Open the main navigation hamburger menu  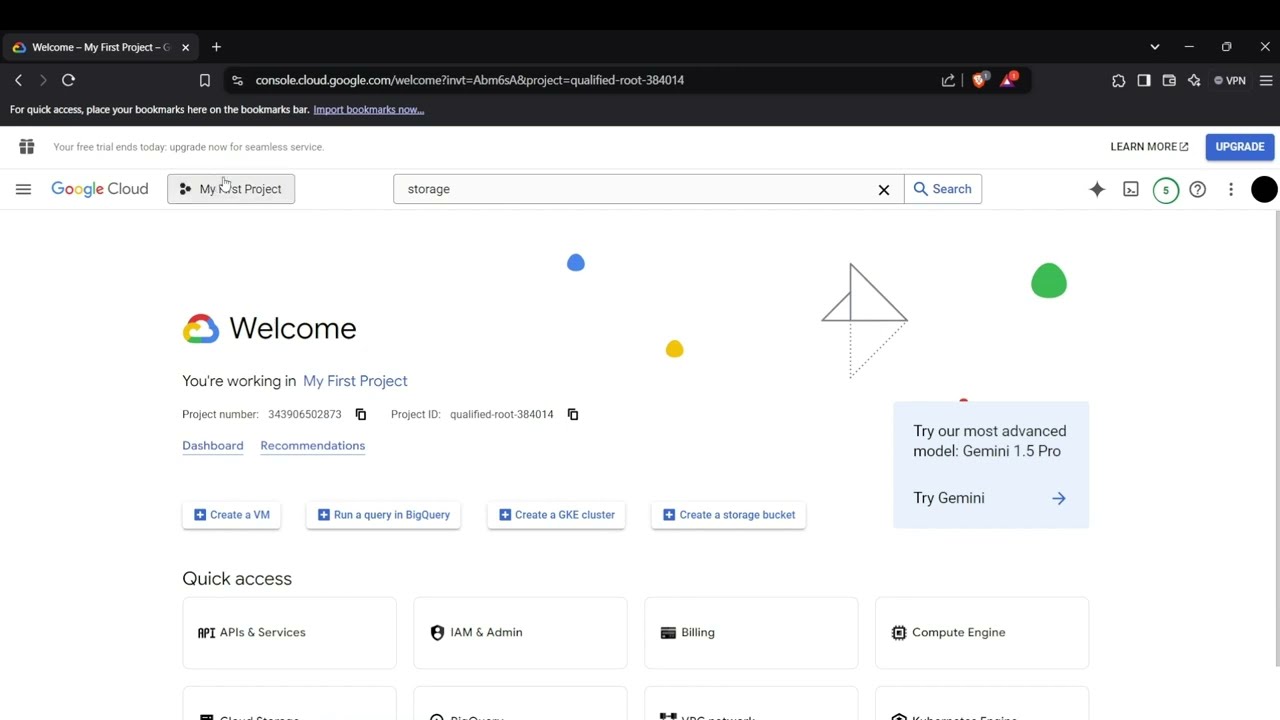[x=23, y=189]
